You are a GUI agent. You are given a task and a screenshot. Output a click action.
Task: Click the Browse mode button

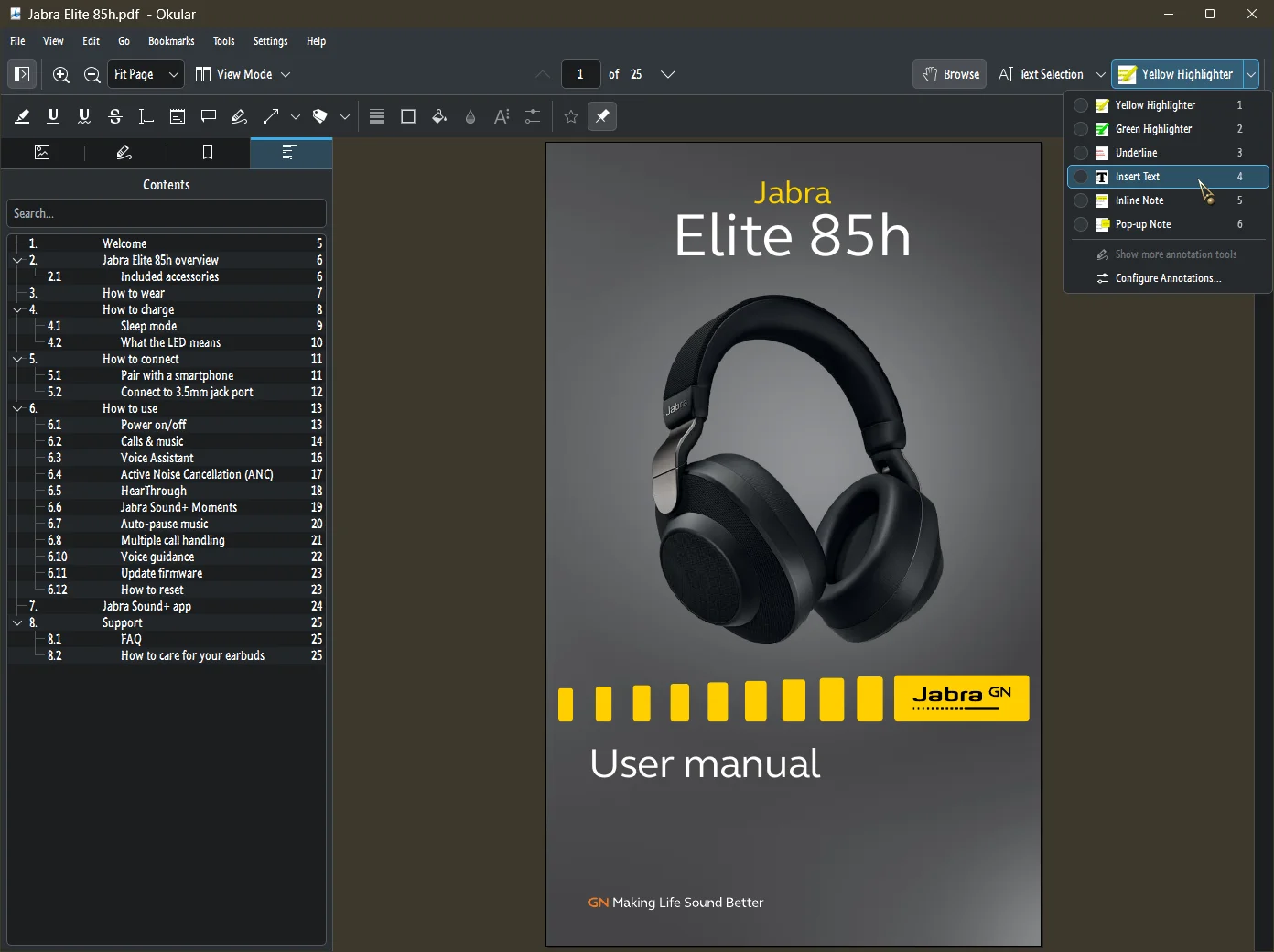point(950,75)
